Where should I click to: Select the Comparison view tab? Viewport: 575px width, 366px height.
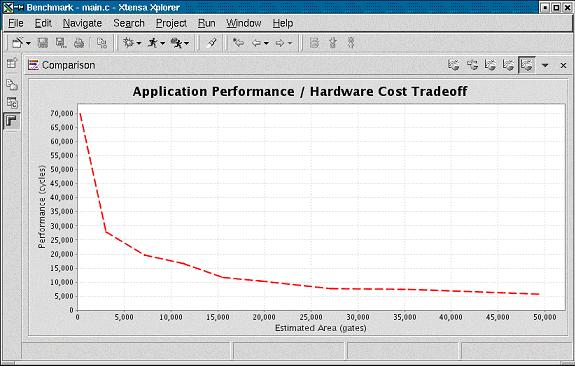[62, 65]
